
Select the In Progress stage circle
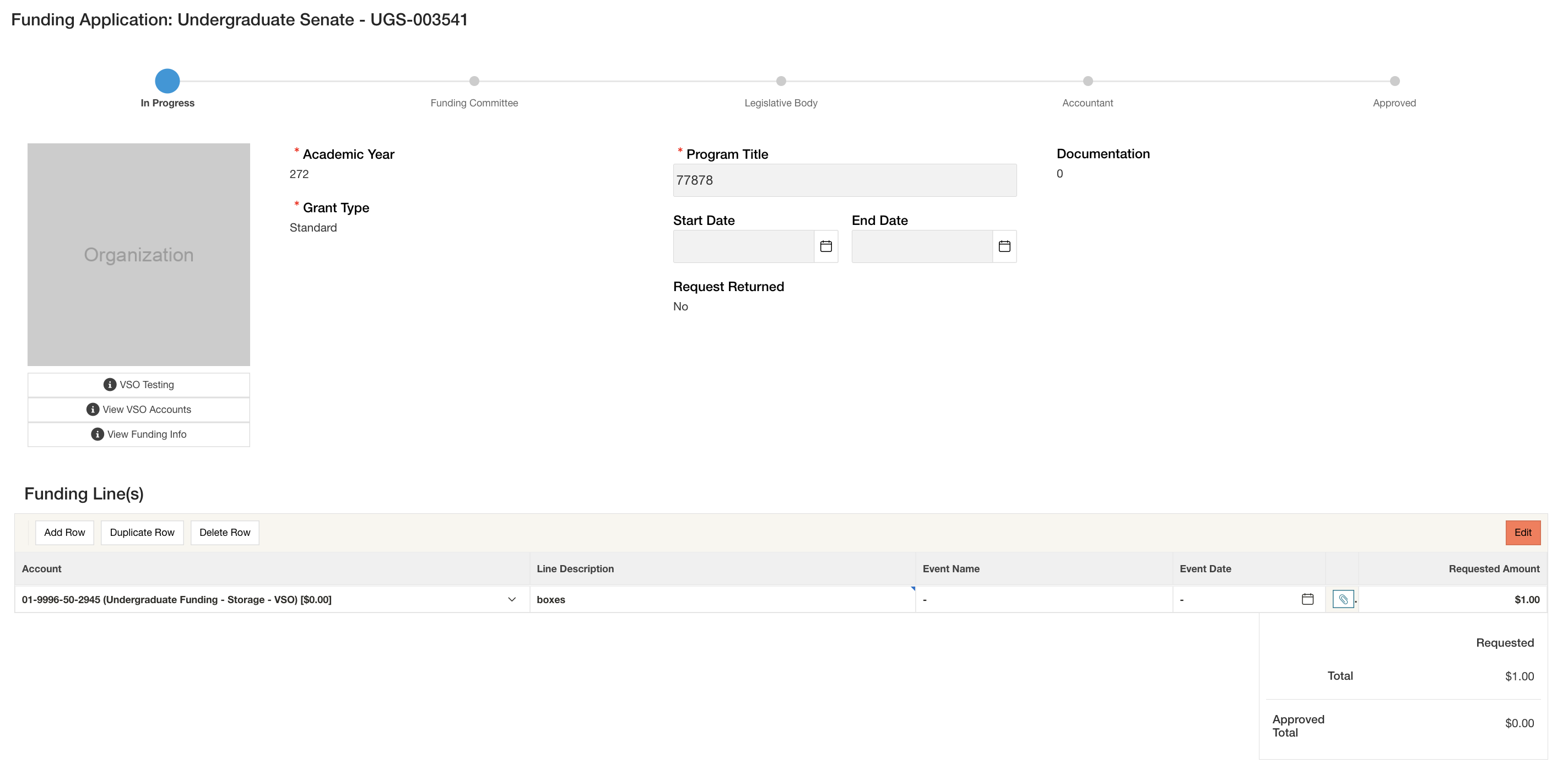tap(167, 81)
